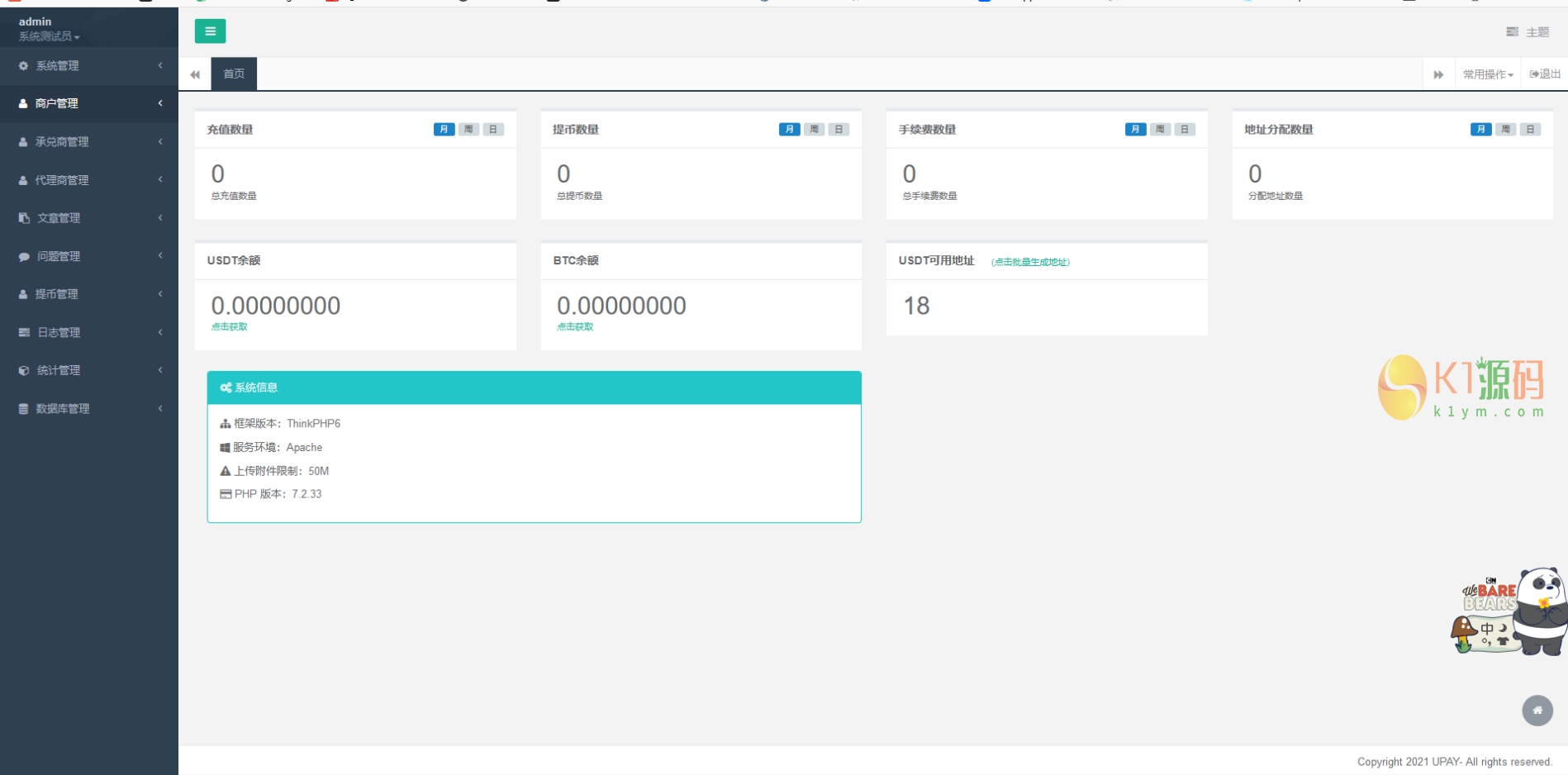The height and width of the screenshot is (775, 1568).
Task: Select 周 on the 地址分配数量 card
Action: click(1506, 130)
